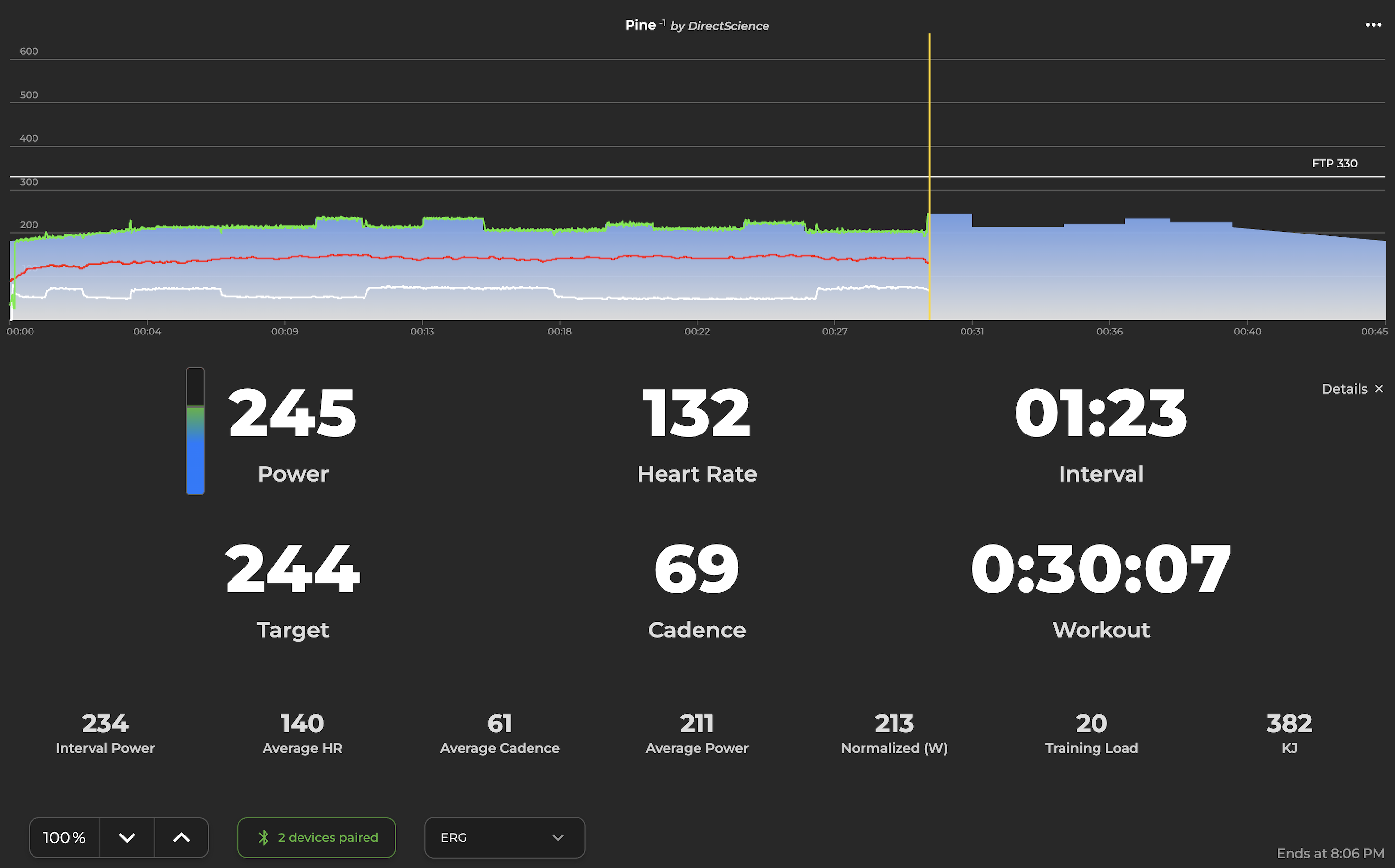Click the Bluetooth paired devices icon

pyautogui.click(x=264, y=837)
